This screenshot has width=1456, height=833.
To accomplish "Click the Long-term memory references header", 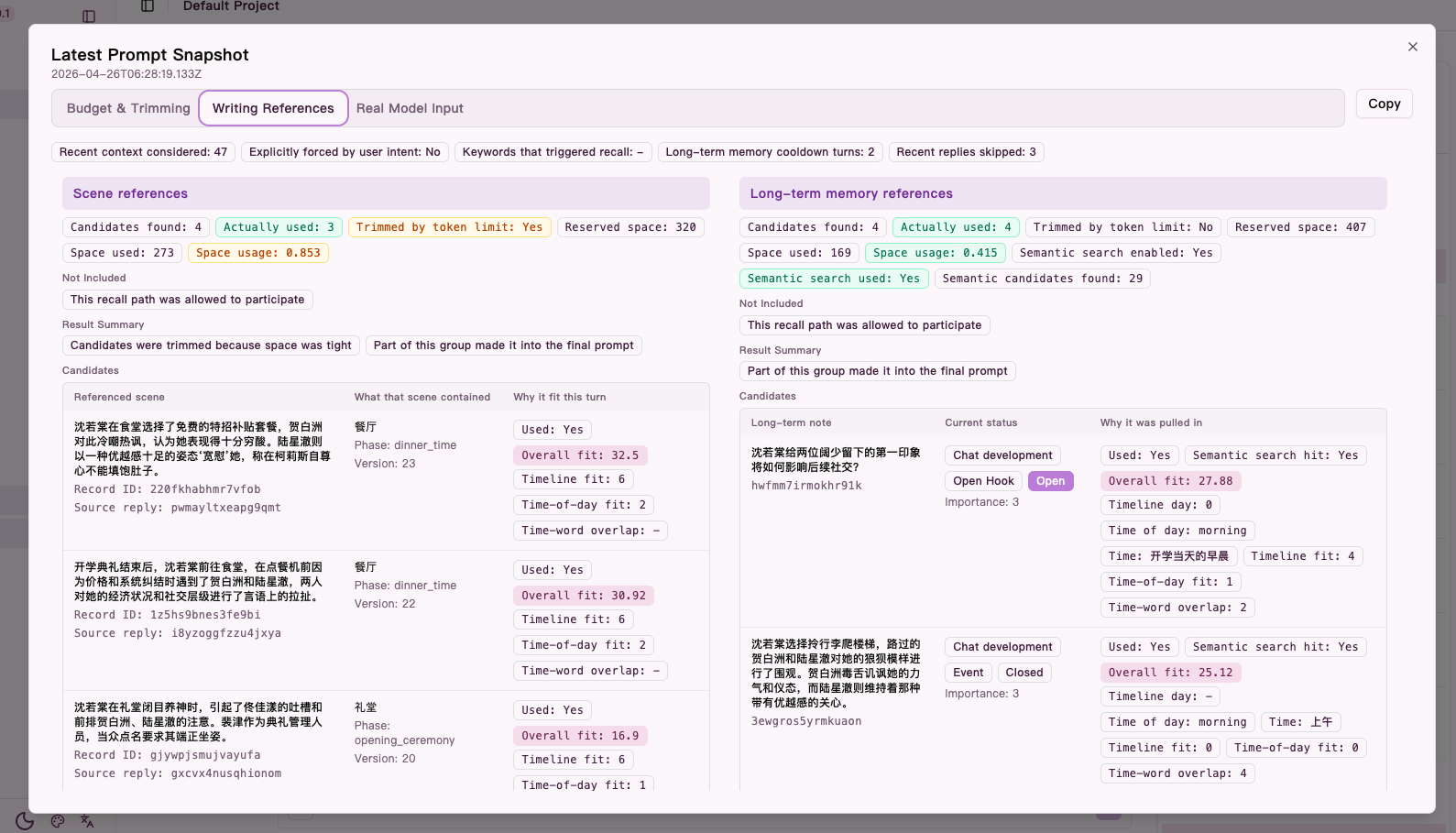I will pyautogui.click(x=1063, y=193).
